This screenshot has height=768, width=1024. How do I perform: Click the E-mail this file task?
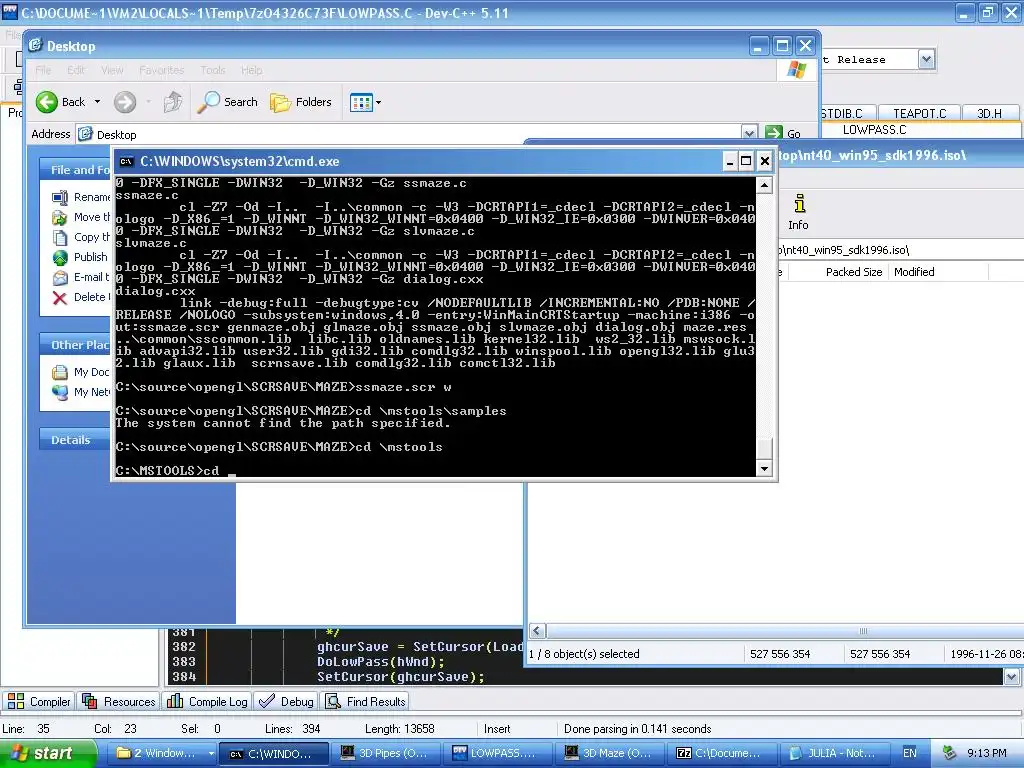coord(91,277)
